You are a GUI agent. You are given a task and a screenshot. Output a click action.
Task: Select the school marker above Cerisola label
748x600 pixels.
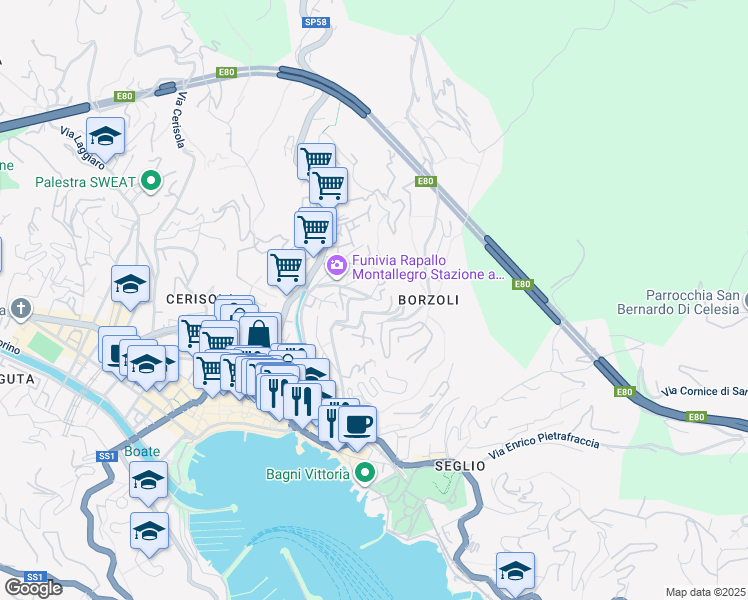130,285
